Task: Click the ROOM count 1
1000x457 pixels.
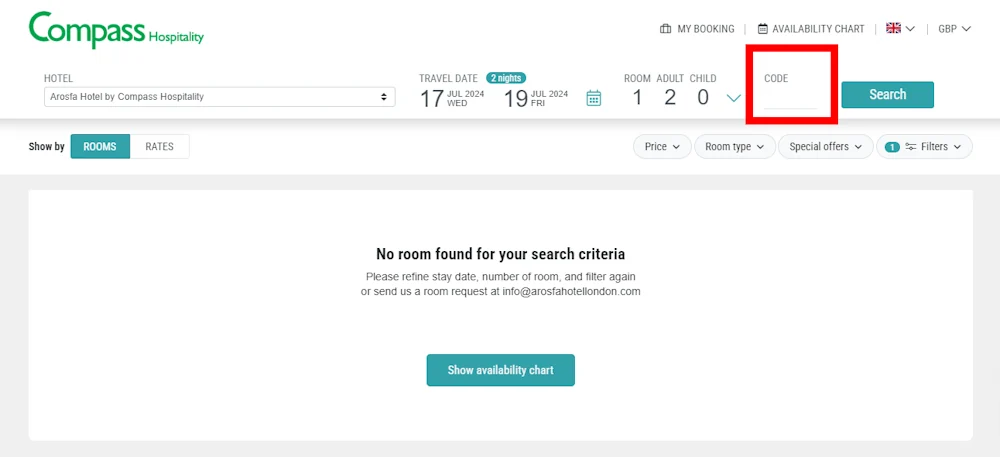Action: (637, 98)
